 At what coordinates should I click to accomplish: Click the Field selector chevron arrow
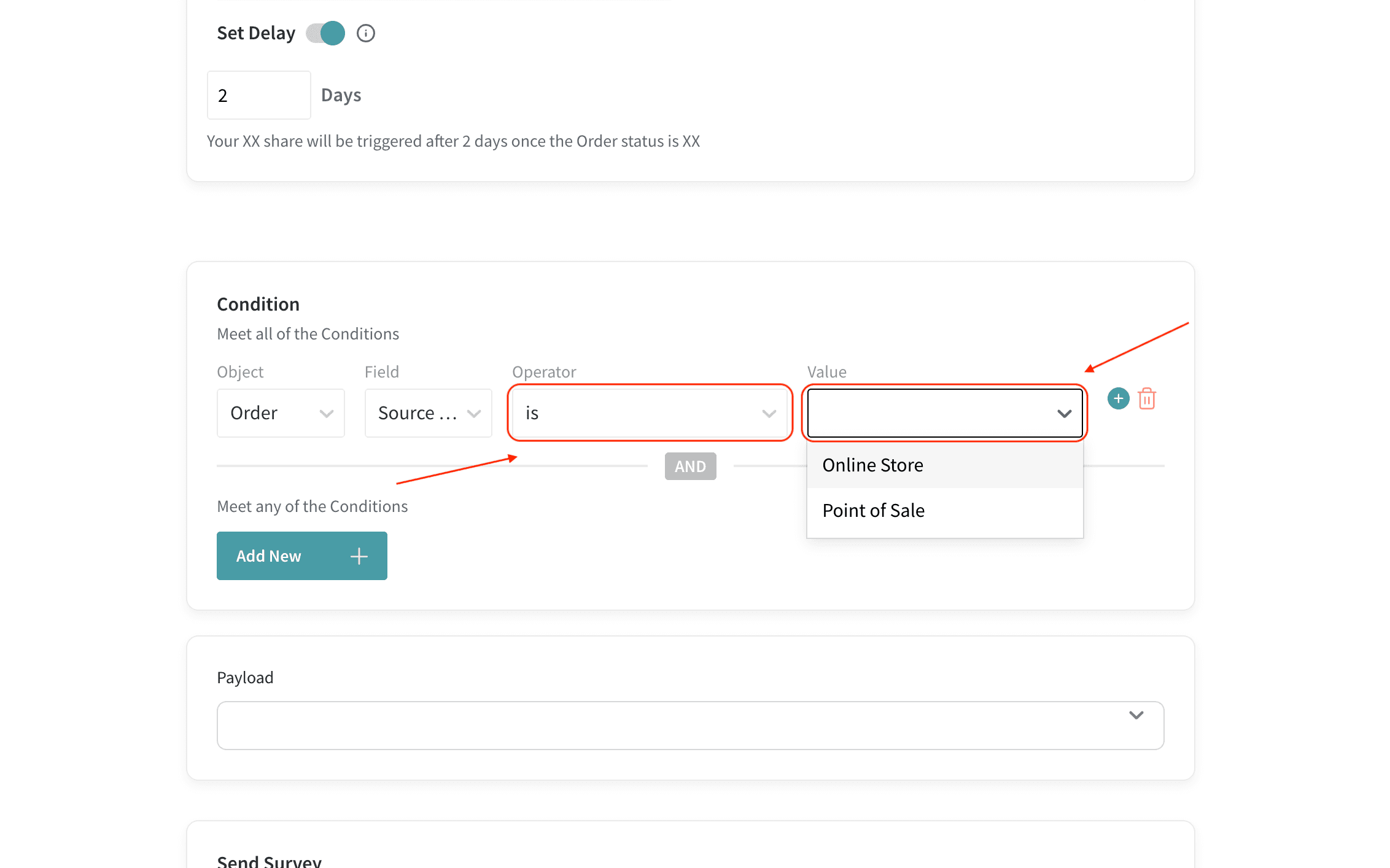[x=473, y=414]
